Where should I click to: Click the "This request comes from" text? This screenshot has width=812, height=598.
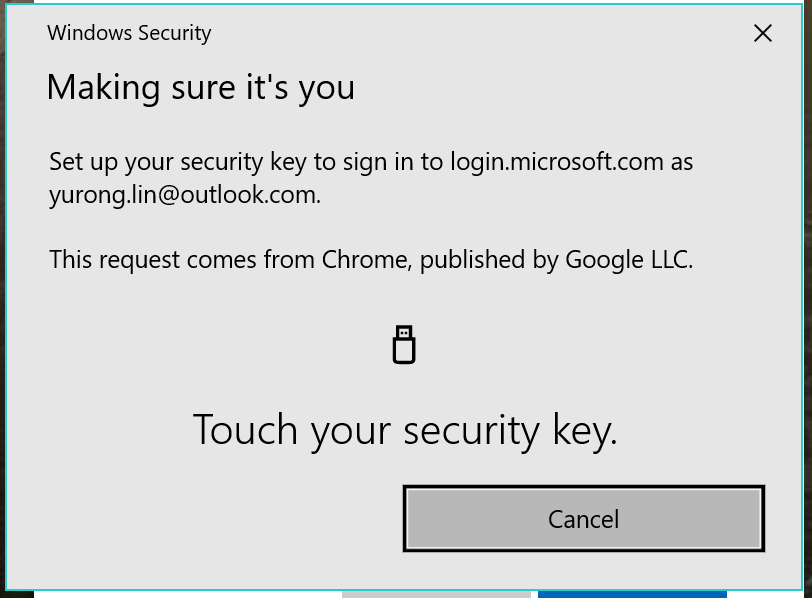click(x=182, y=260)
